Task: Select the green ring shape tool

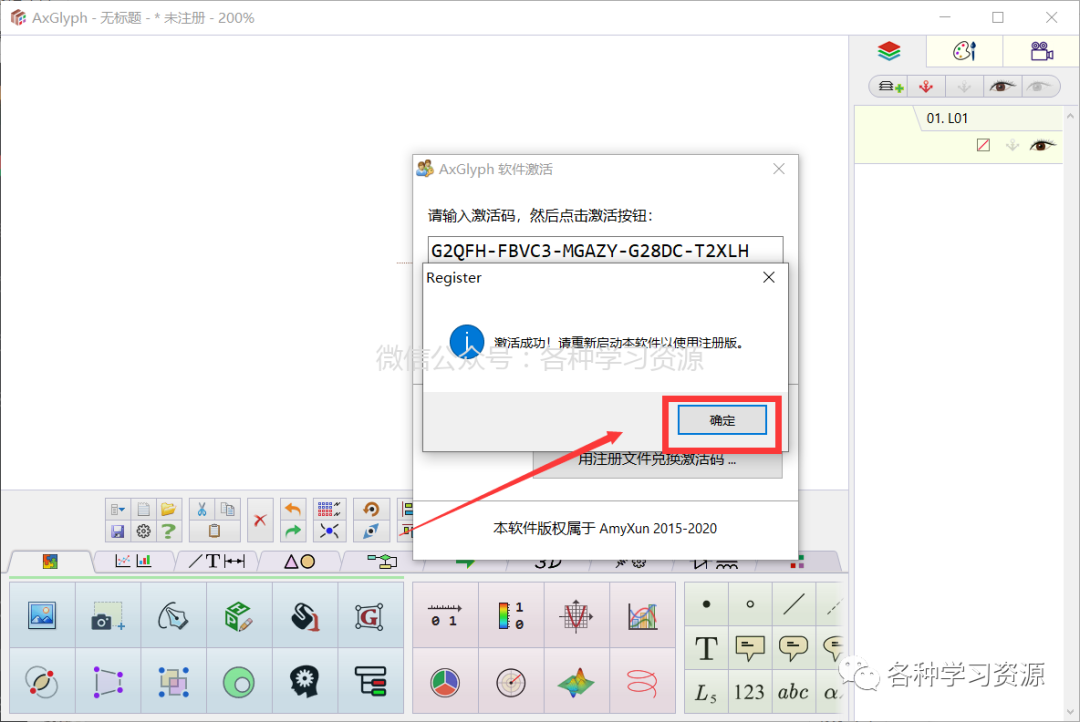Action: coord(239,682)
